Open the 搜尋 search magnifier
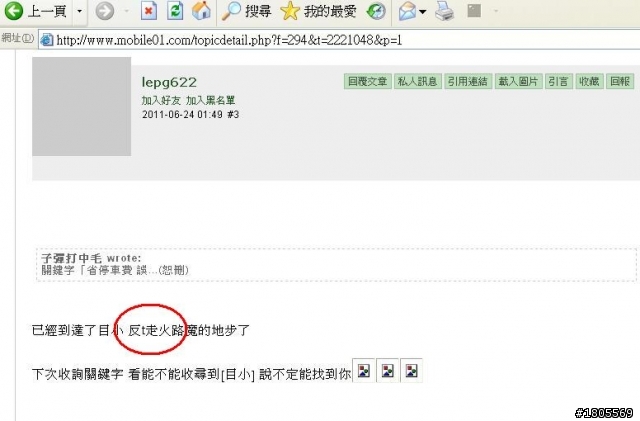Image resolution: width=640 pixels, height=421 pixels. [x=247, y=11]
